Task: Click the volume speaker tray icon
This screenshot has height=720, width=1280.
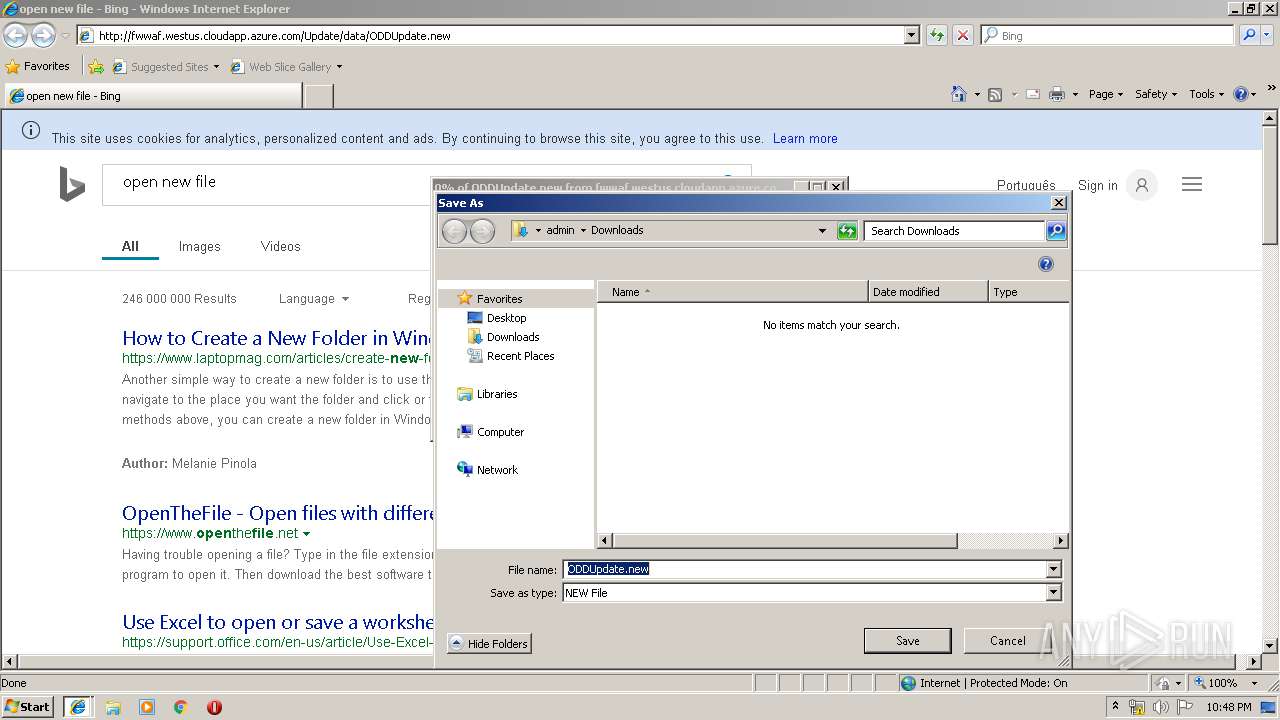Action: click(1160, 707)
